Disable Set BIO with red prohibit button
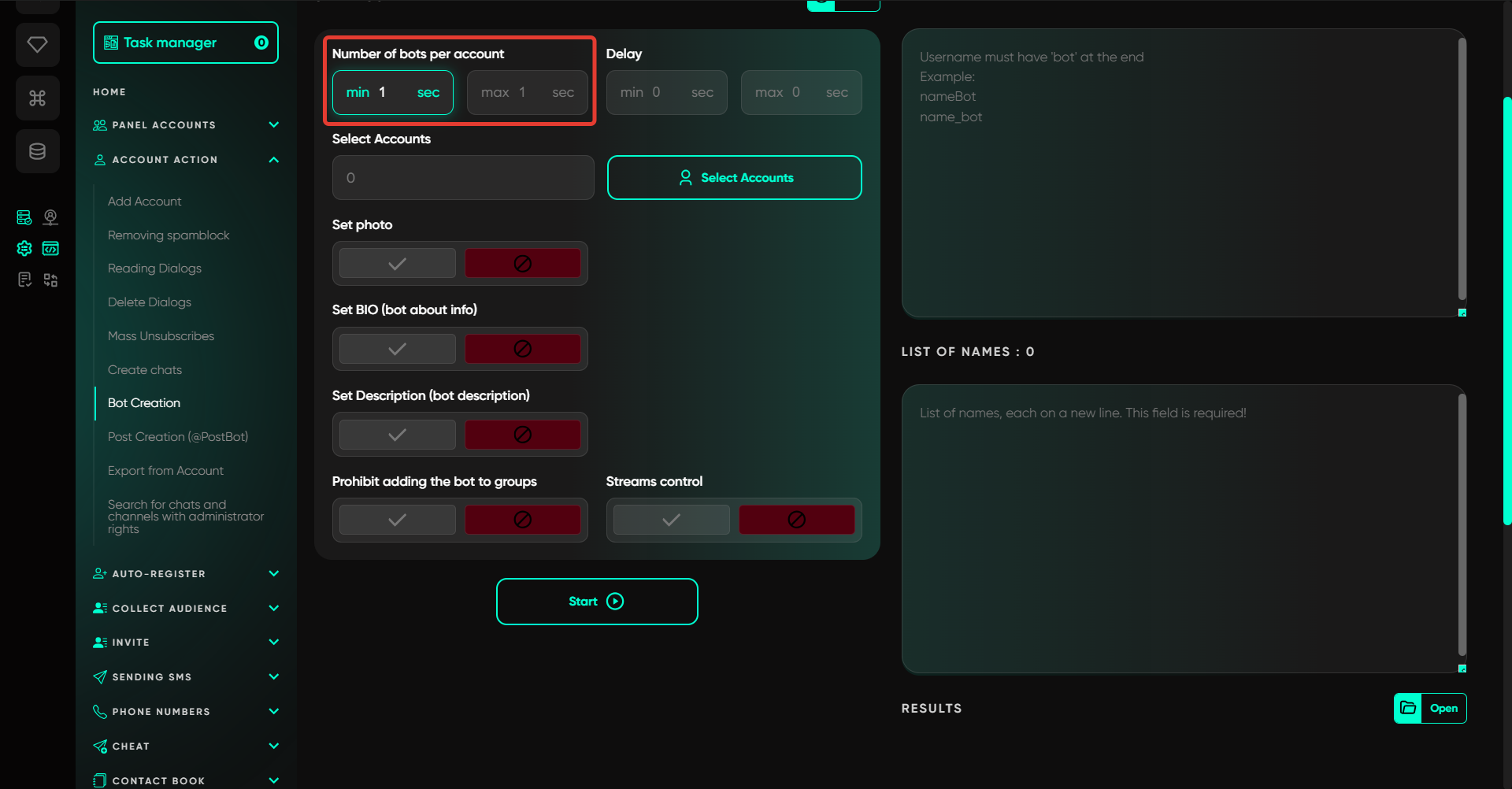Viewport: 1512px width, 789px height. tap(522, 349)
